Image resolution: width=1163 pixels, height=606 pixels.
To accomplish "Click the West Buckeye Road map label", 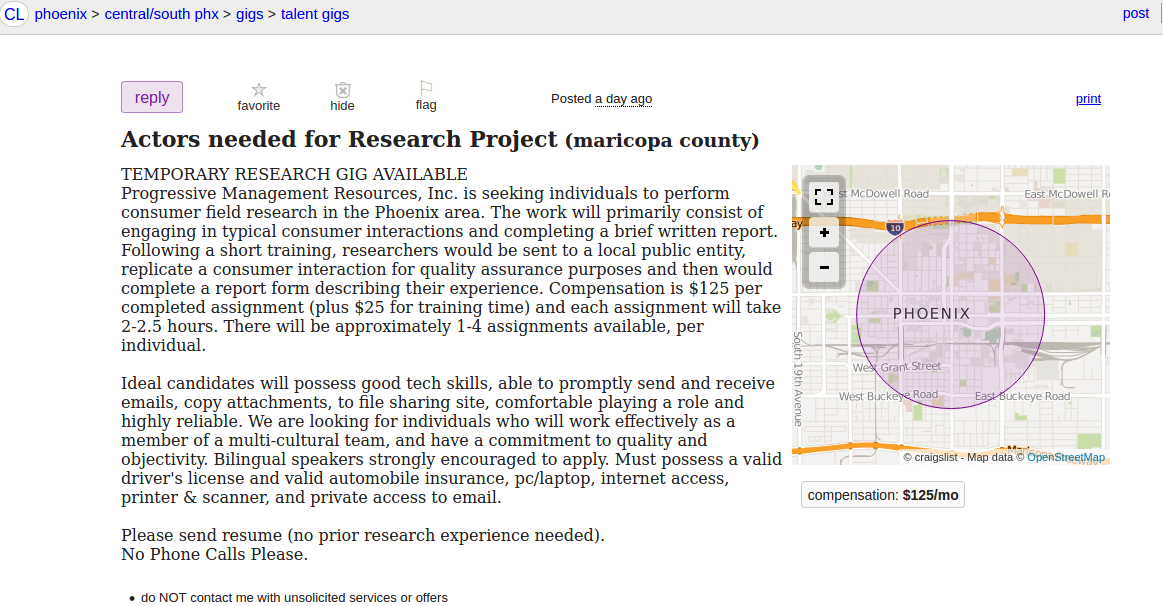I will click(889, 395).
